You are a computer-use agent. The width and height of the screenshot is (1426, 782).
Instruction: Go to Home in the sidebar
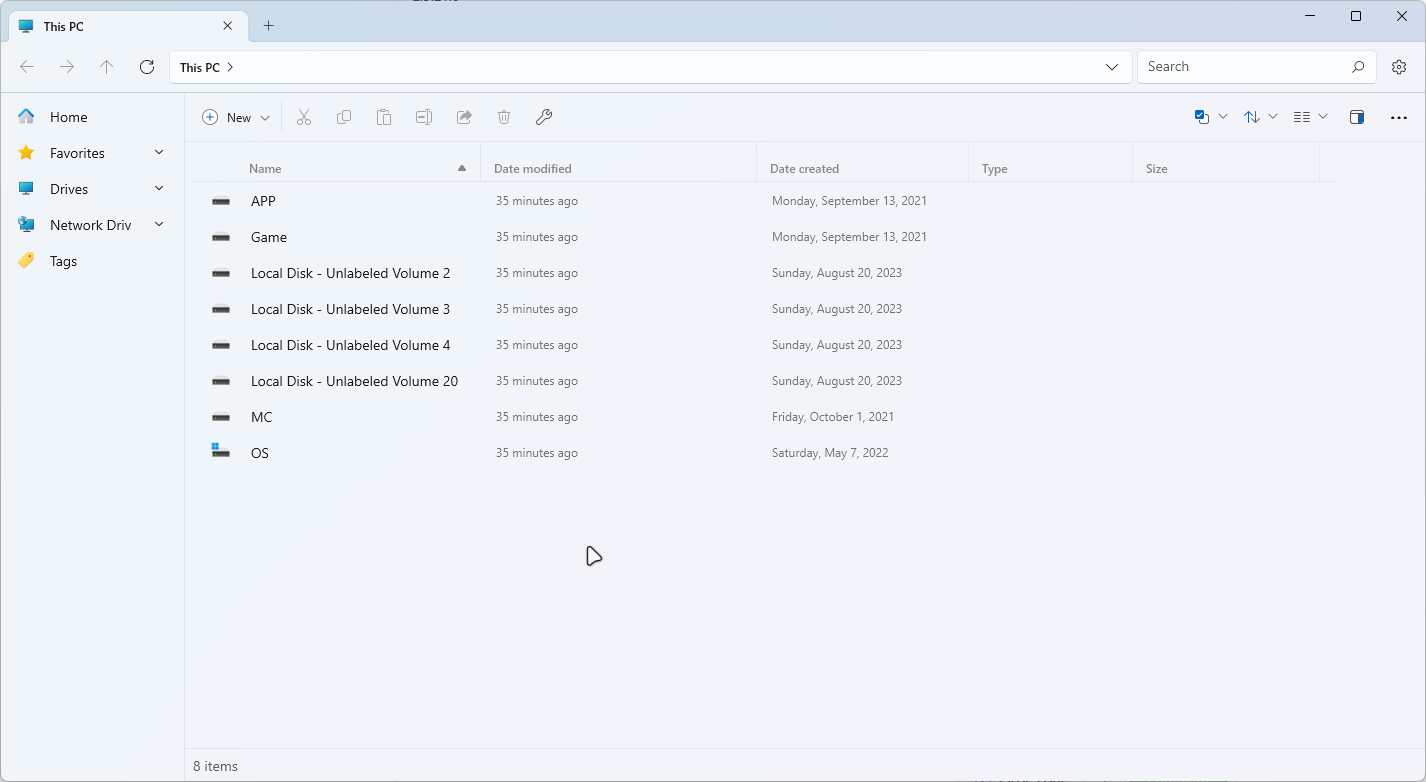(67, 117)
